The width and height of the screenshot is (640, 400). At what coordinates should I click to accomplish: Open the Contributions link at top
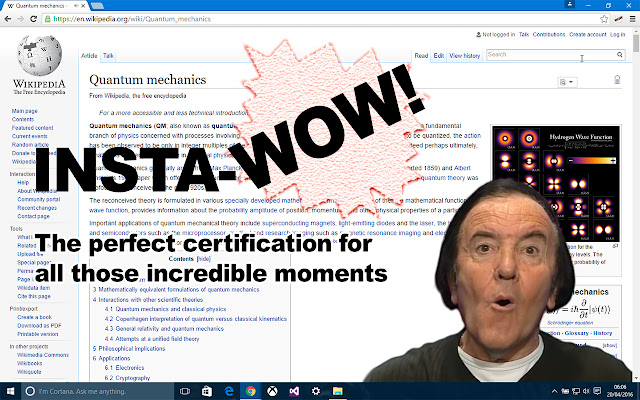tap(549, 34)
